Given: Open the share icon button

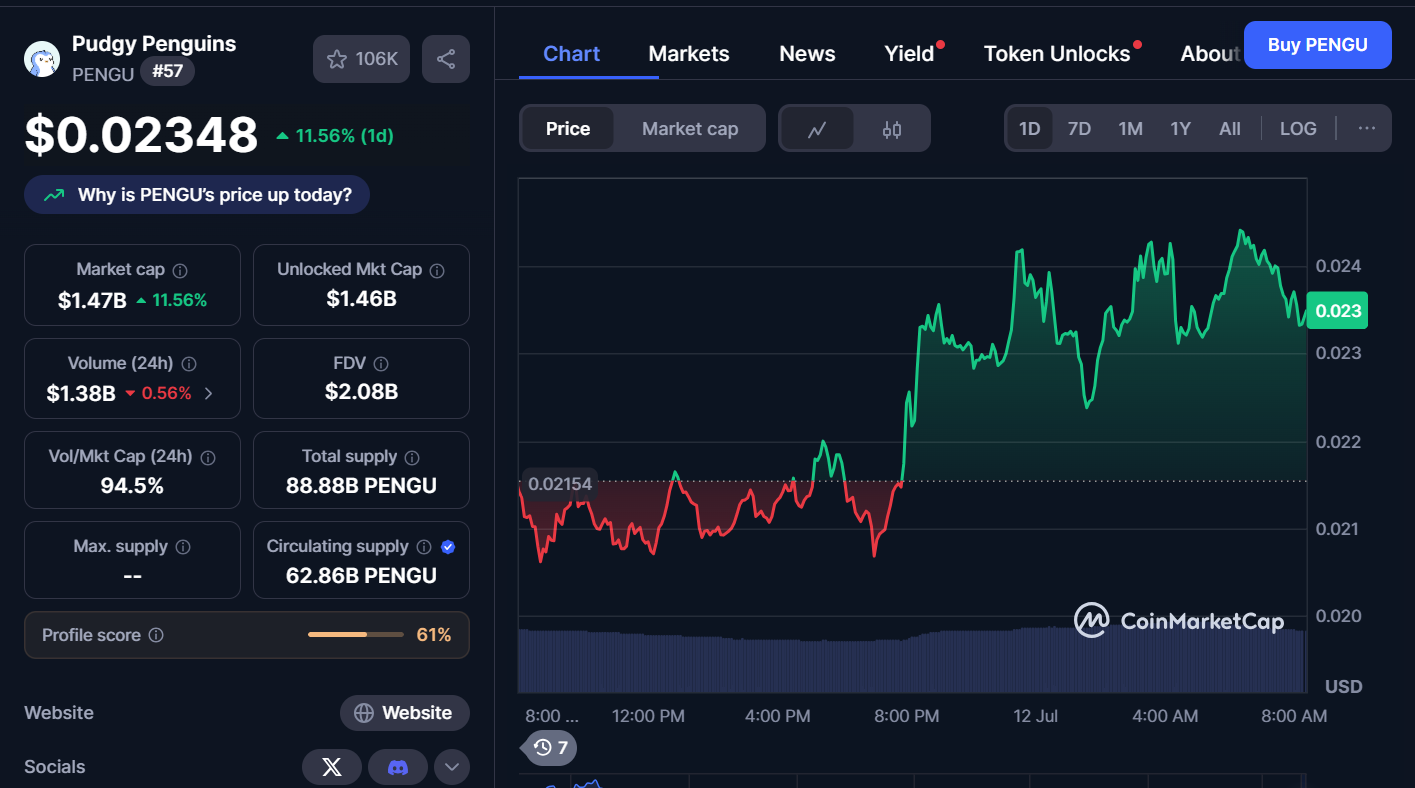Looking at the screenshot, I should click(x=446, y=59).
